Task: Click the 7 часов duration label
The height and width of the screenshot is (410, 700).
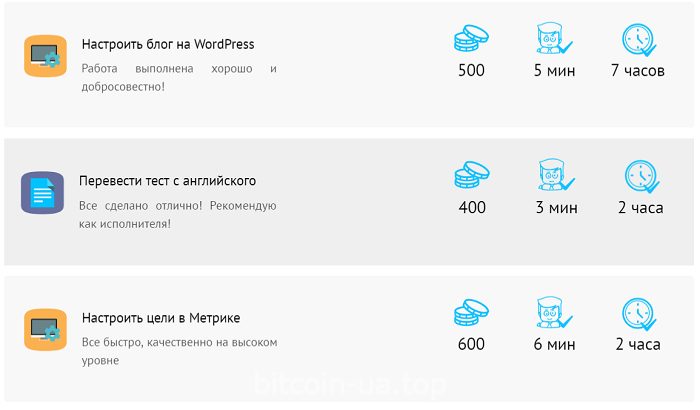Action: [638, 70]
